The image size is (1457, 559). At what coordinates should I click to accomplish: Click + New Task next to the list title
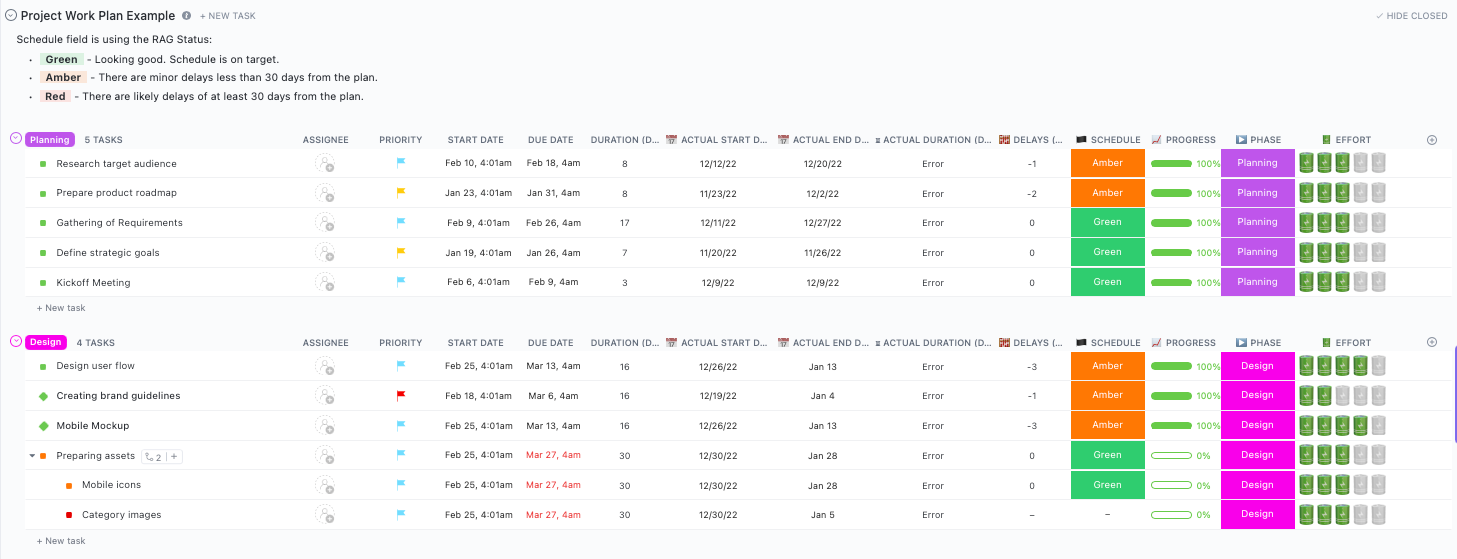click(228, 16)
